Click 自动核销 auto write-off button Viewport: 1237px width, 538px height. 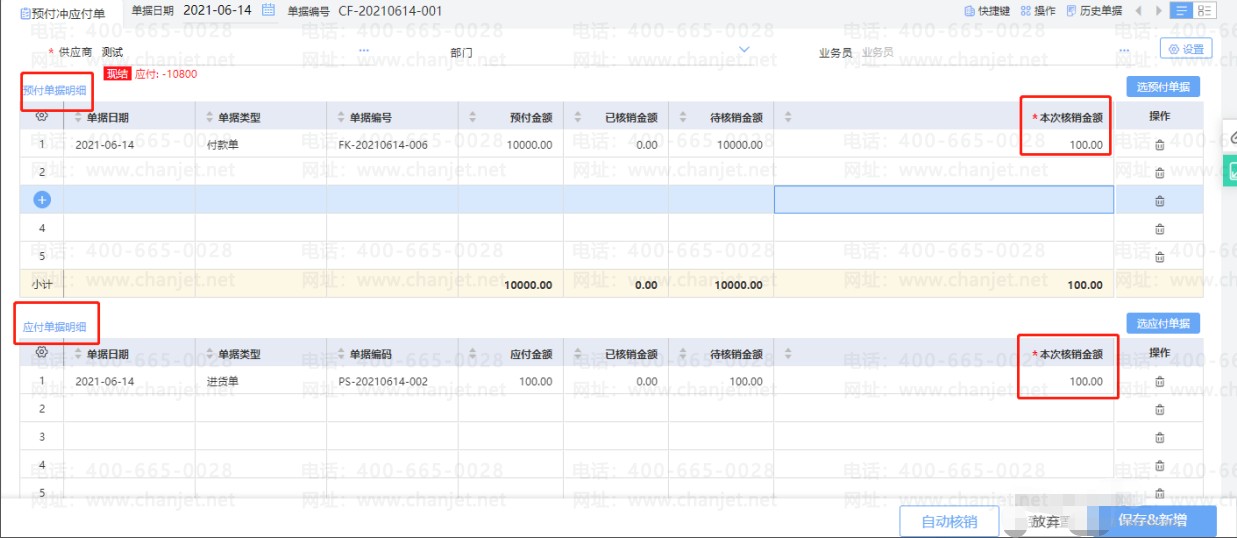coord(949,521)
